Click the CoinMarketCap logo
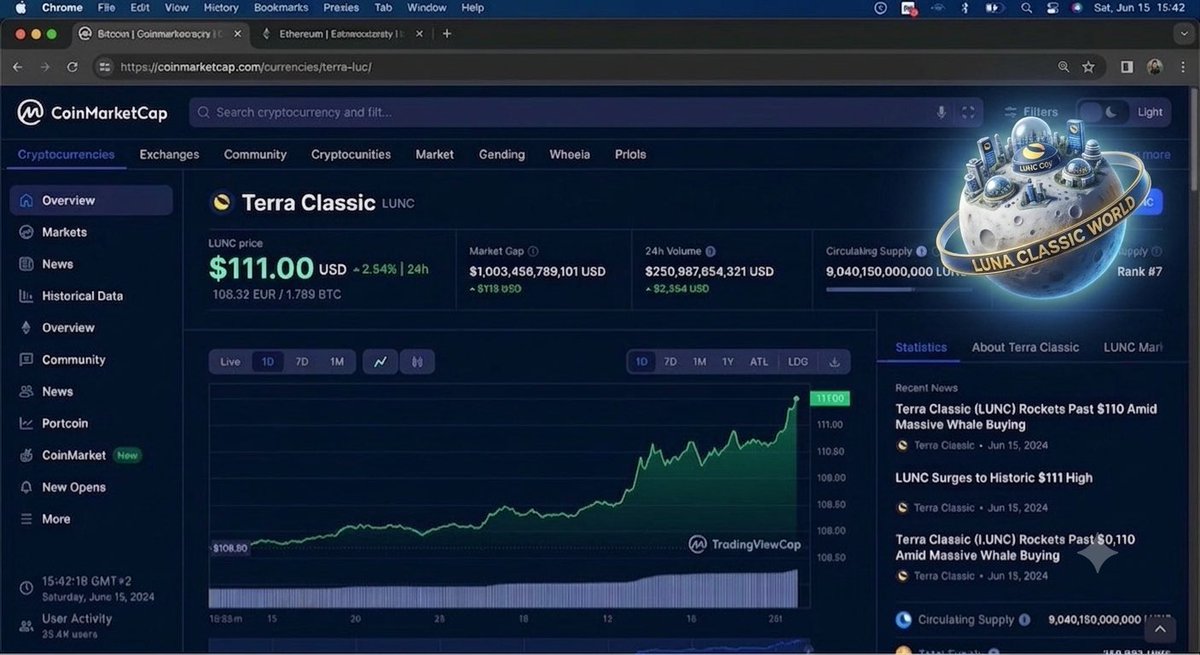This screenshot has width=1200, height=655. pyautogui.click(x=92, y=112)
